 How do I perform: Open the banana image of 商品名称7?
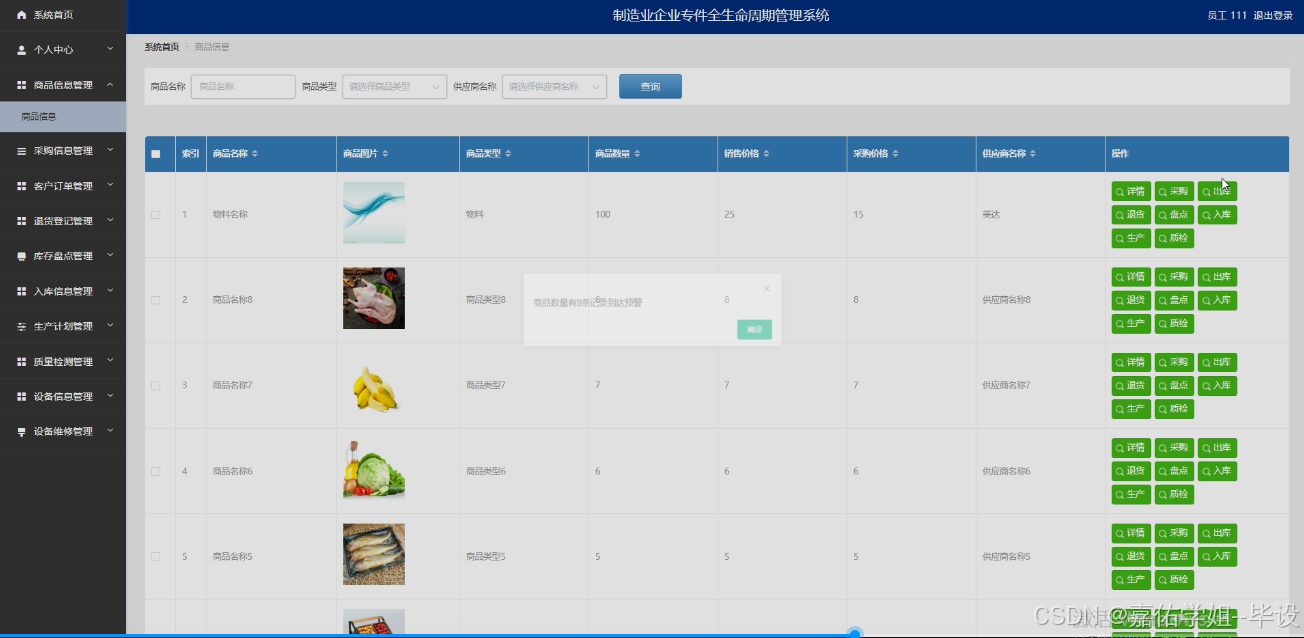point(374,386)
